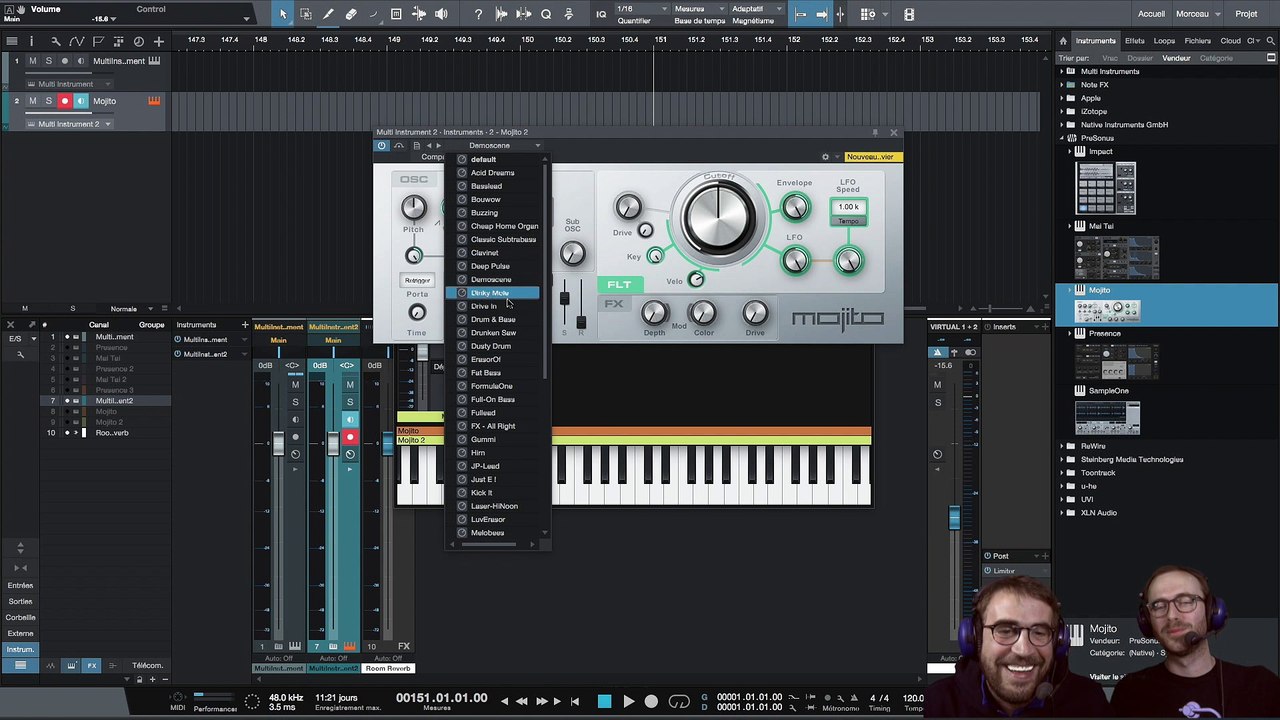Select Dinky Mole preset from list

pos(492,293)
